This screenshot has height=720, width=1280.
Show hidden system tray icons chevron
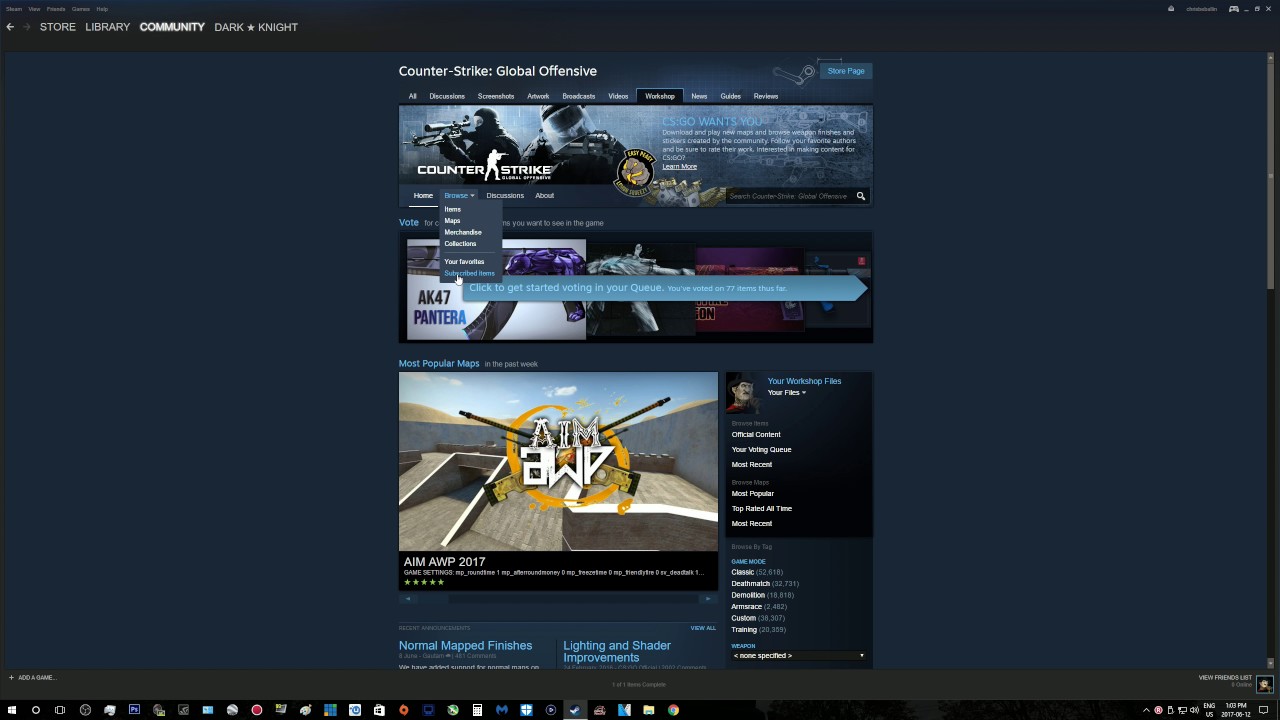click(x=1146, y=710)
